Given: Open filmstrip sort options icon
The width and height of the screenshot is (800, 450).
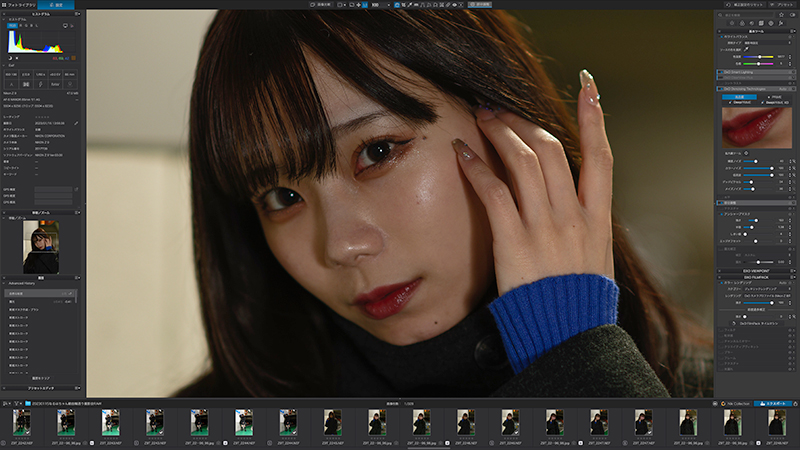Looking at the screenshot, I should [x=6, y=404].
